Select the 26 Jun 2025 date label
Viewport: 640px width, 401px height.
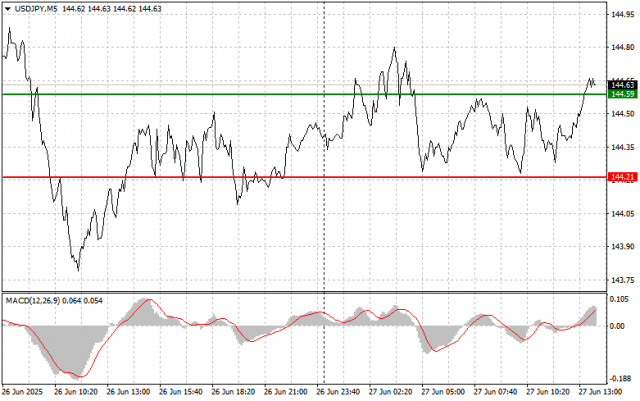point(22,392)
